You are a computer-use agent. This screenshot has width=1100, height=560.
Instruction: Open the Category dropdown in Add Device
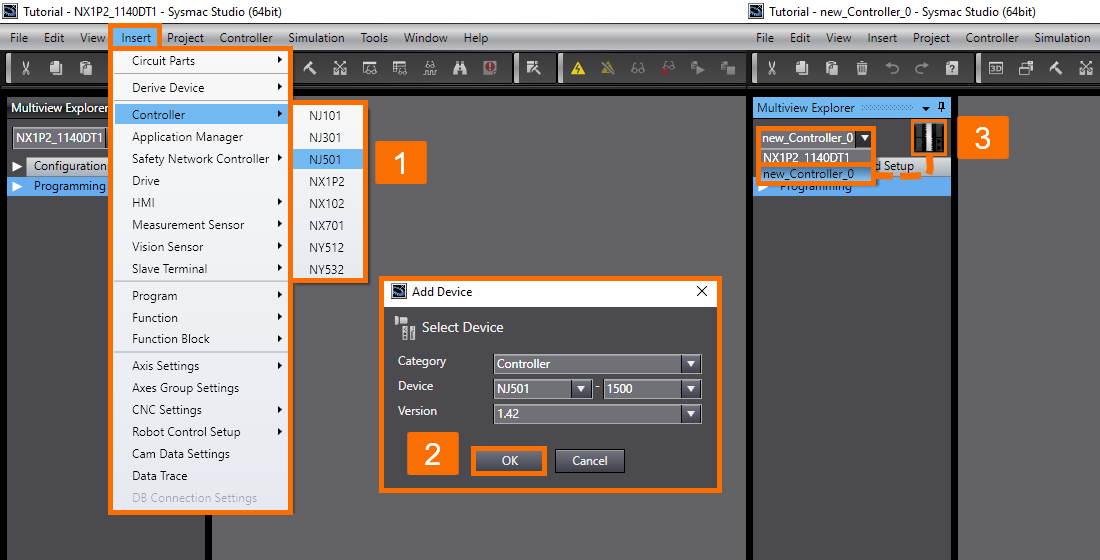pos(691,364)
